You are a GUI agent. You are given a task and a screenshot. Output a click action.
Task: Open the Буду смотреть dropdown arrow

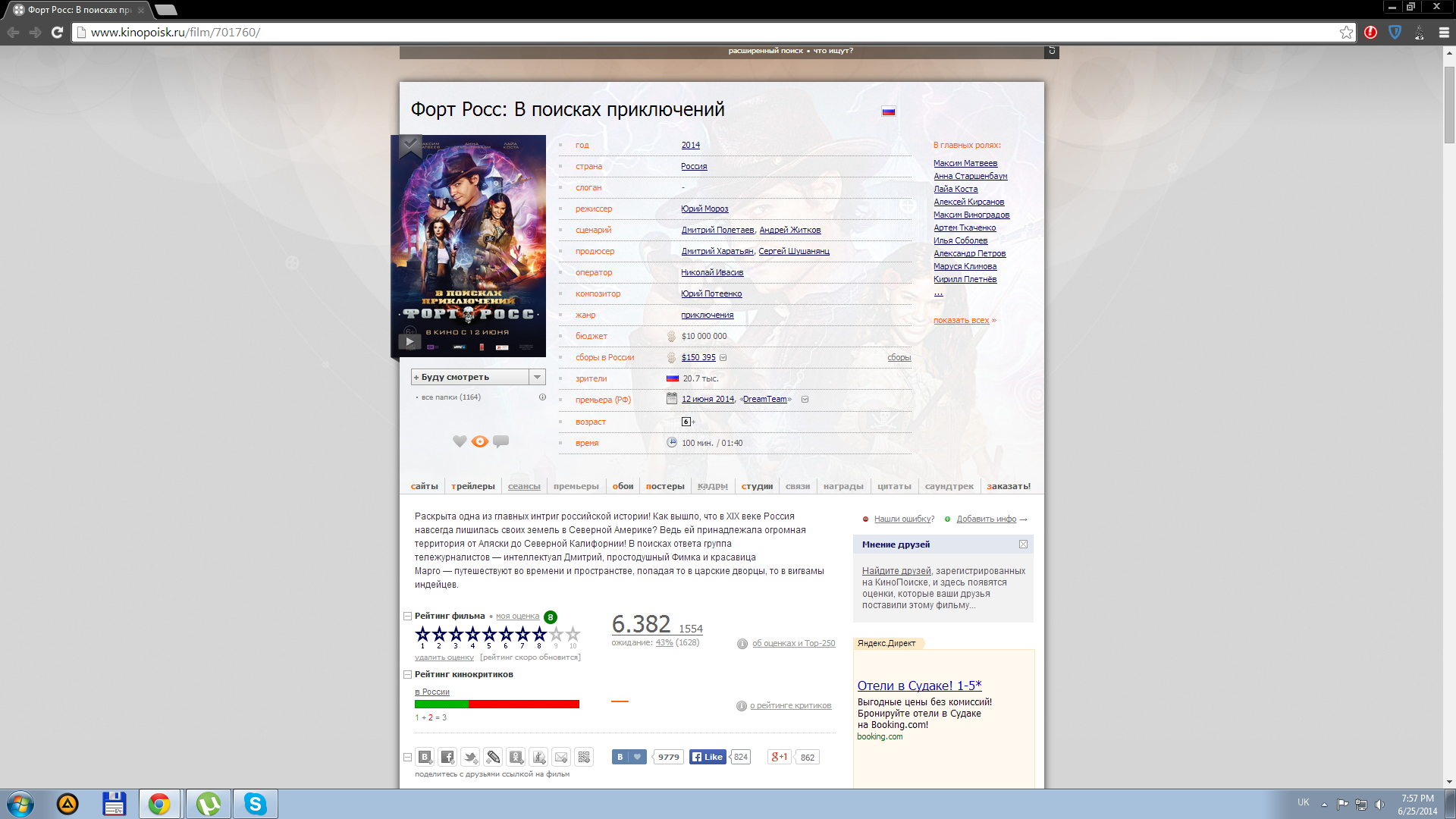537,377
